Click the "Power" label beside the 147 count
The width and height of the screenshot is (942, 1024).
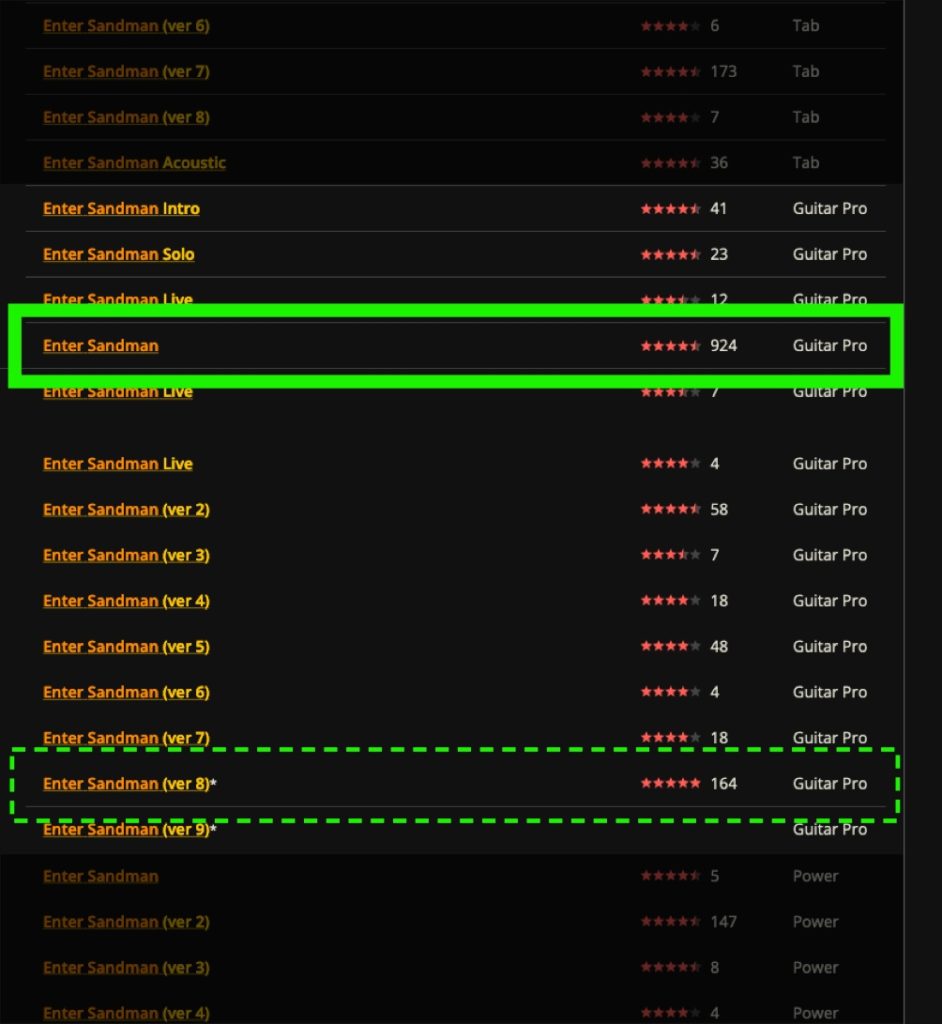coord(815,921)
